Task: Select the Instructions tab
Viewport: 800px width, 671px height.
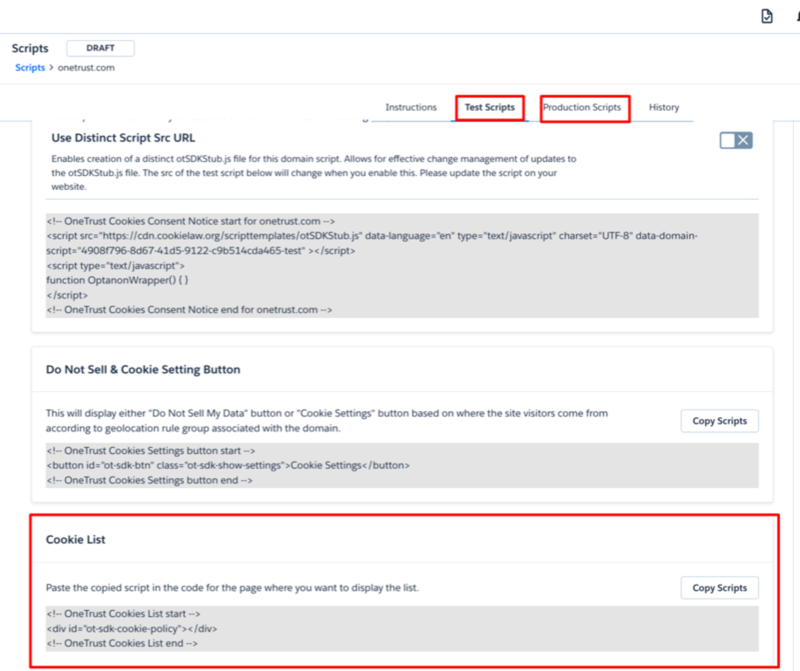Action: pos(411,107)
